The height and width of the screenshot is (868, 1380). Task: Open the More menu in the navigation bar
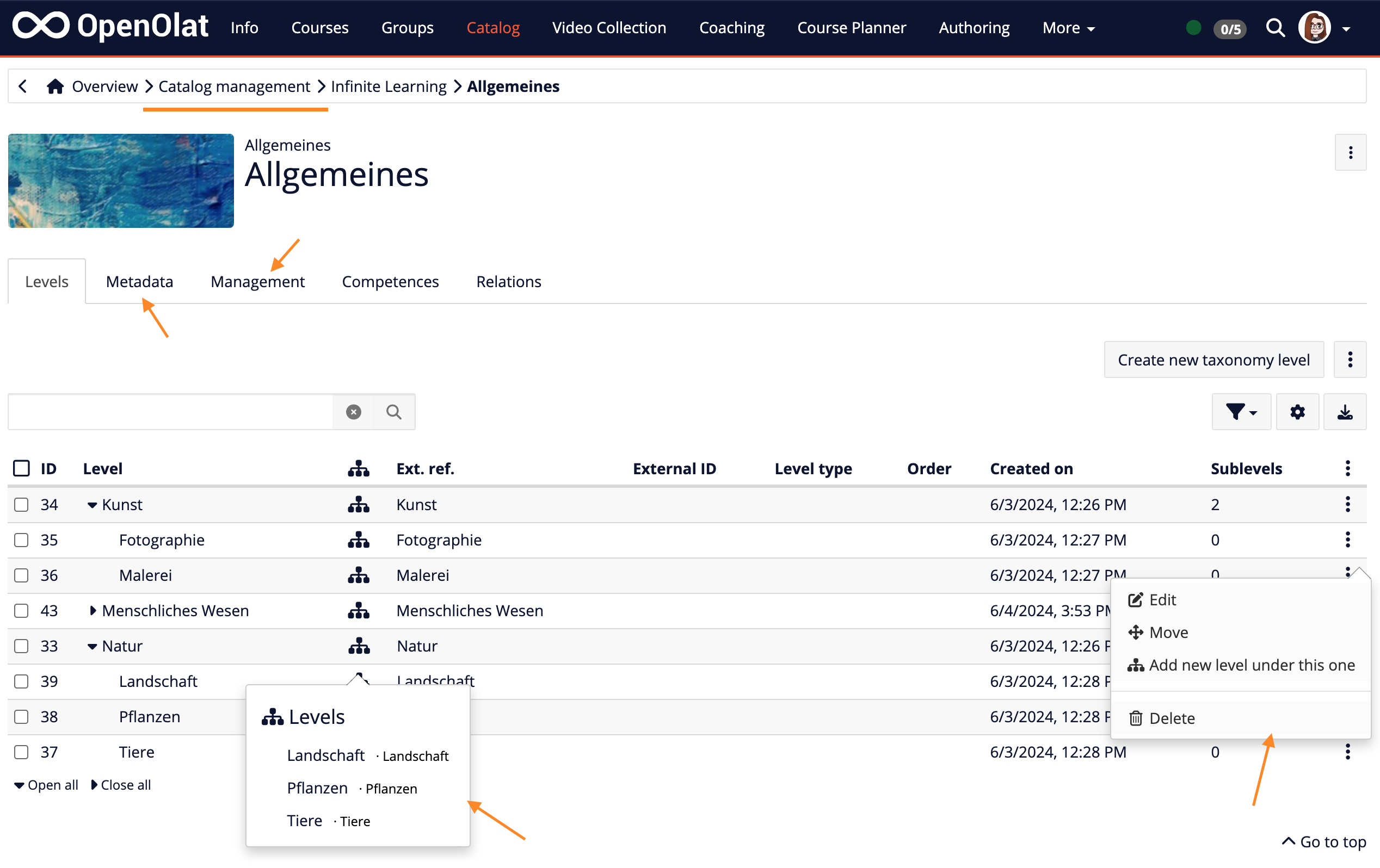coord(1067,28)
